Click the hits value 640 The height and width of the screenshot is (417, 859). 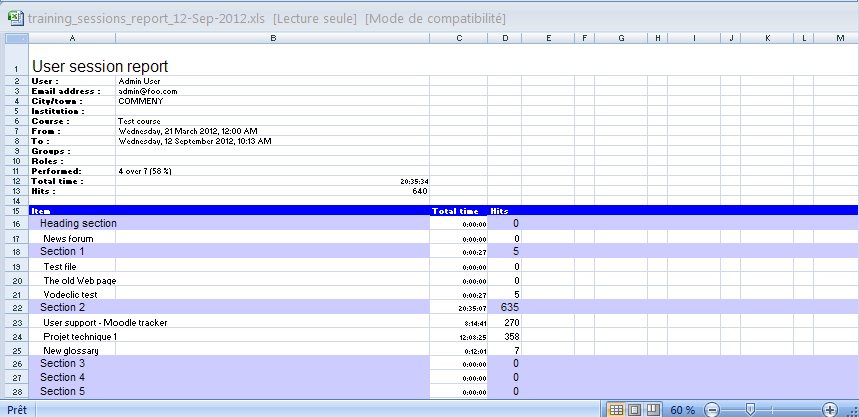pyautogui.click(x=420, y=191)
